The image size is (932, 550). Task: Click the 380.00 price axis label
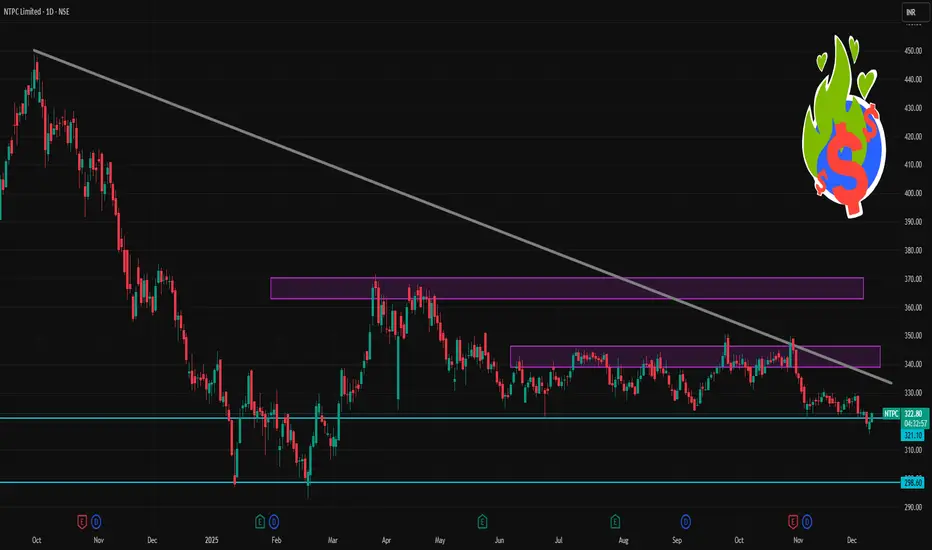click(x=913, y=250)
